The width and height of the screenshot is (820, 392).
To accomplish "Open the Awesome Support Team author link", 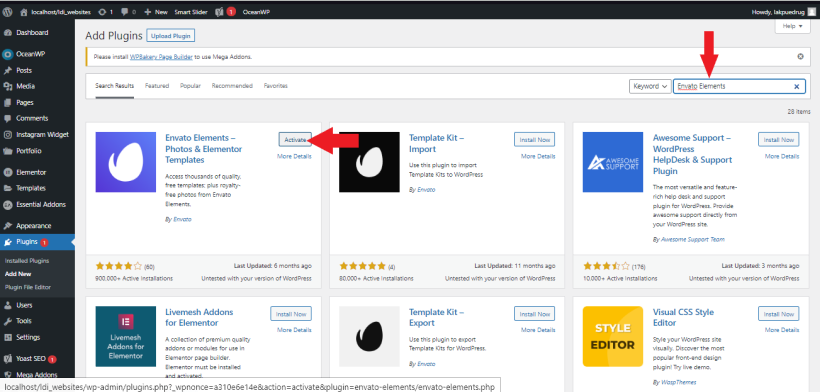I will 693,239.
